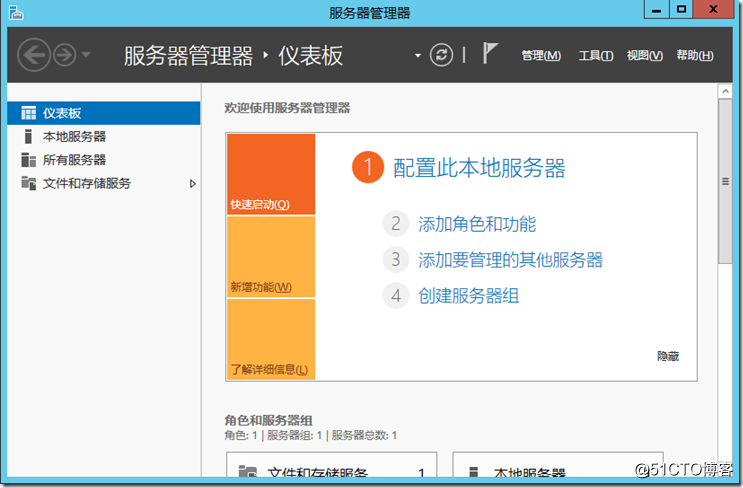Click the step 2 number circle
Screen dimensions: 743x488
click(x=396, y=224)
